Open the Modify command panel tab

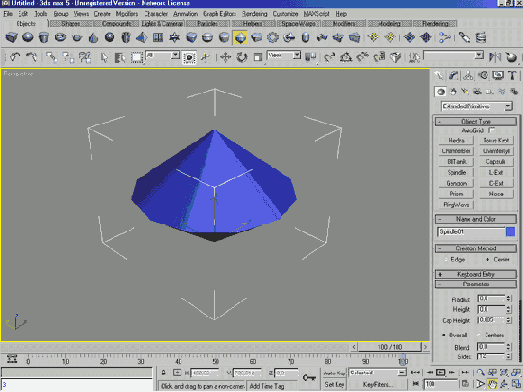[x=454, y=76]
